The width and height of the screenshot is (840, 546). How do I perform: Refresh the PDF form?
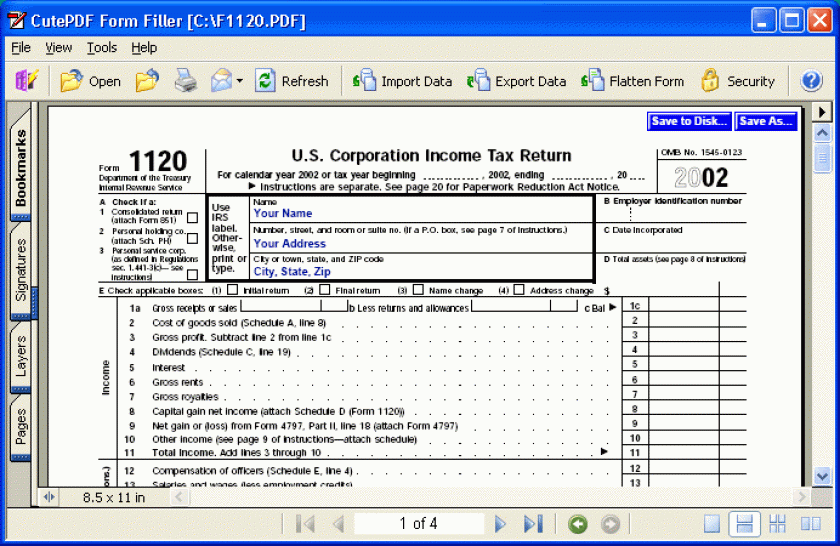pyautogui.click(x=291, y=81)
